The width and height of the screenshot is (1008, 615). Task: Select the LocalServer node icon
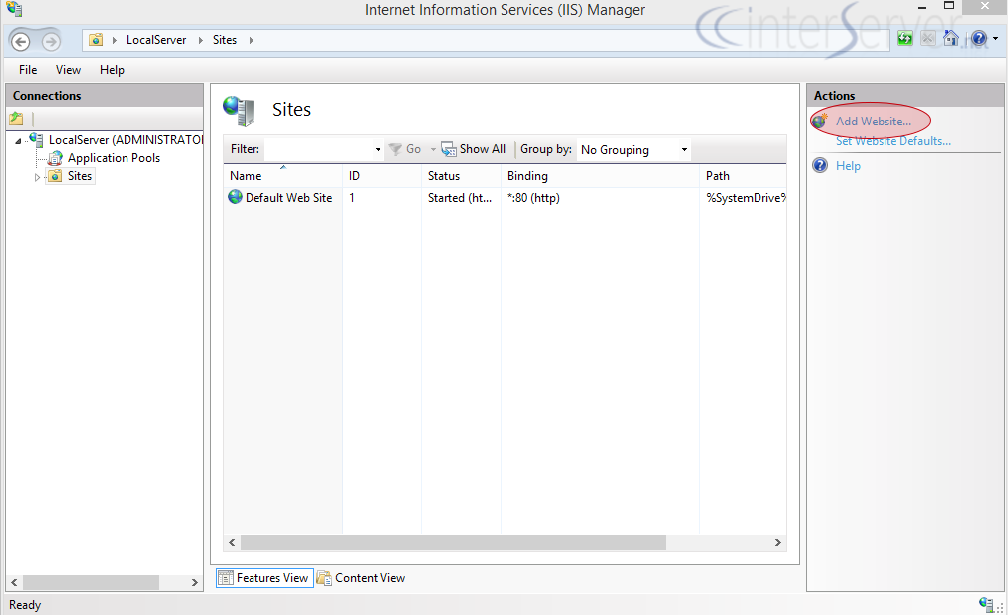click(x=37, y=139)
